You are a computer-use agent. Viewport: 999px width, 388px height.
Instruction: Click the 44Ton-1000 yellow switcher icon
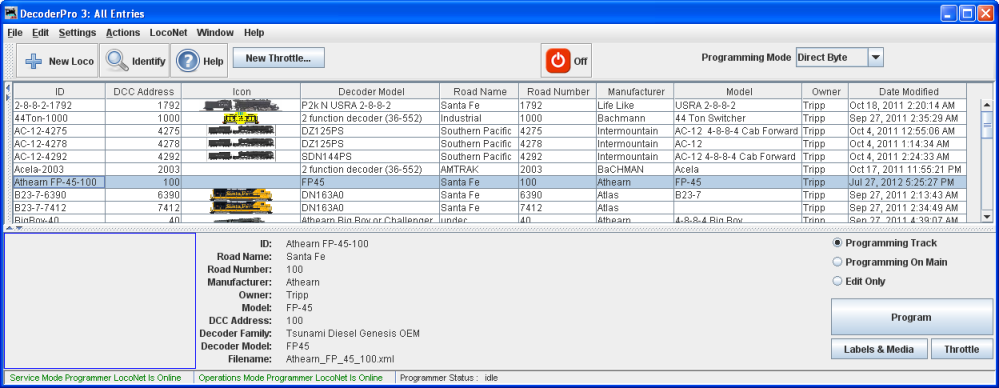(240, 118)
